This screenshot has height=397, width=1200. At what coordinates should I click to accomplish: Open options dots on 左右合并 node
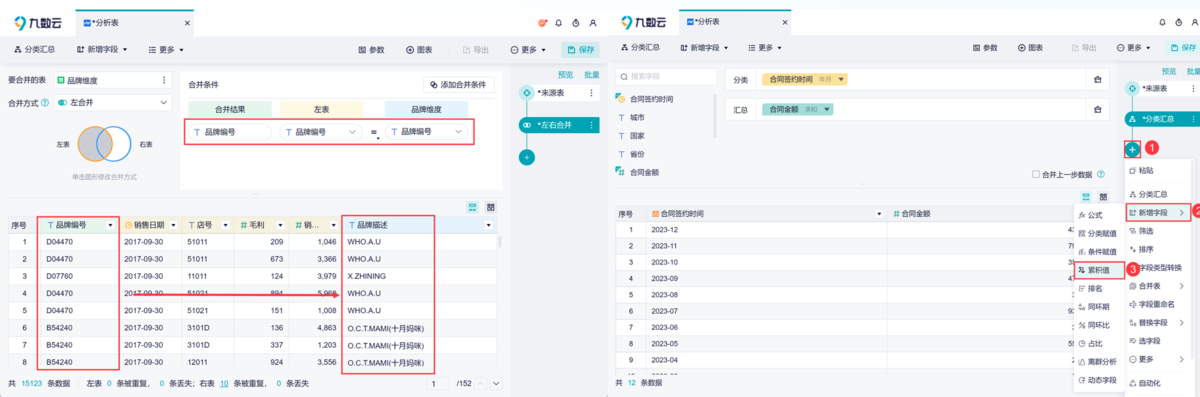tap(592, 125)
